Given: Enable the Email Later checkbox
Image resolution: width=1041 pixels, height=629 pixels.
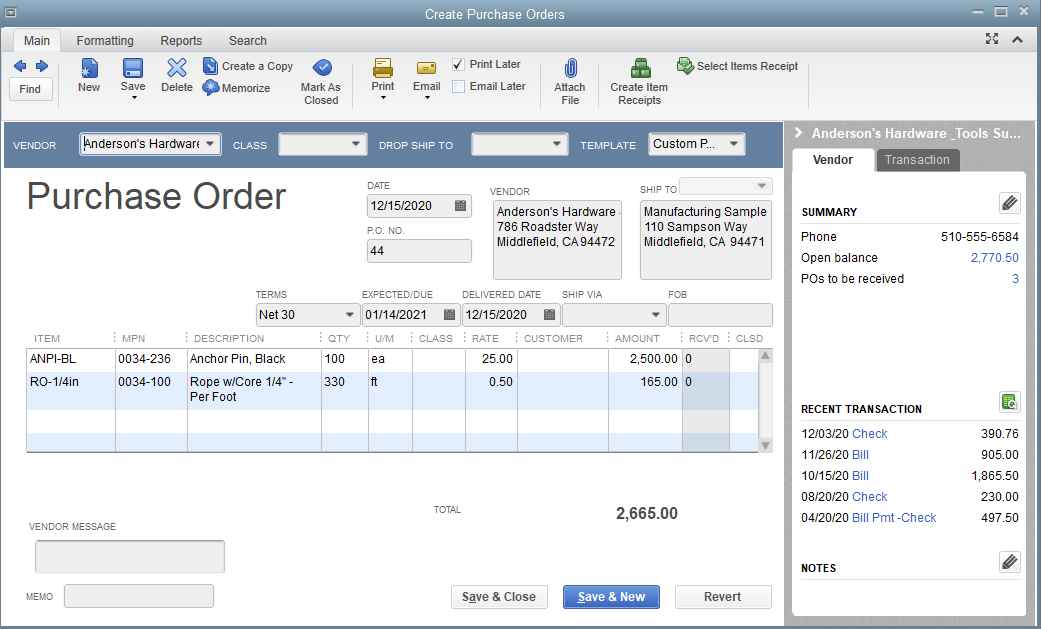Looking at the screenshot, I should 458,87.
